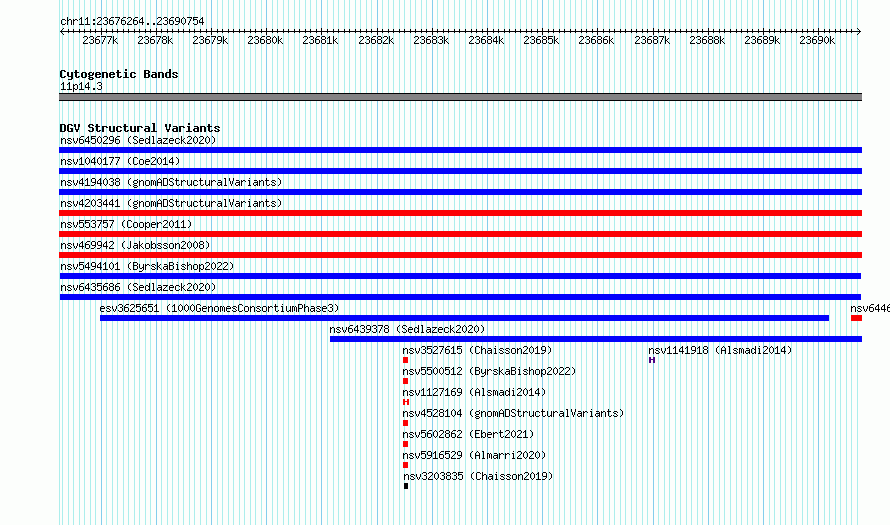Click the blue bar under nsv1040177

click(460, 171)
